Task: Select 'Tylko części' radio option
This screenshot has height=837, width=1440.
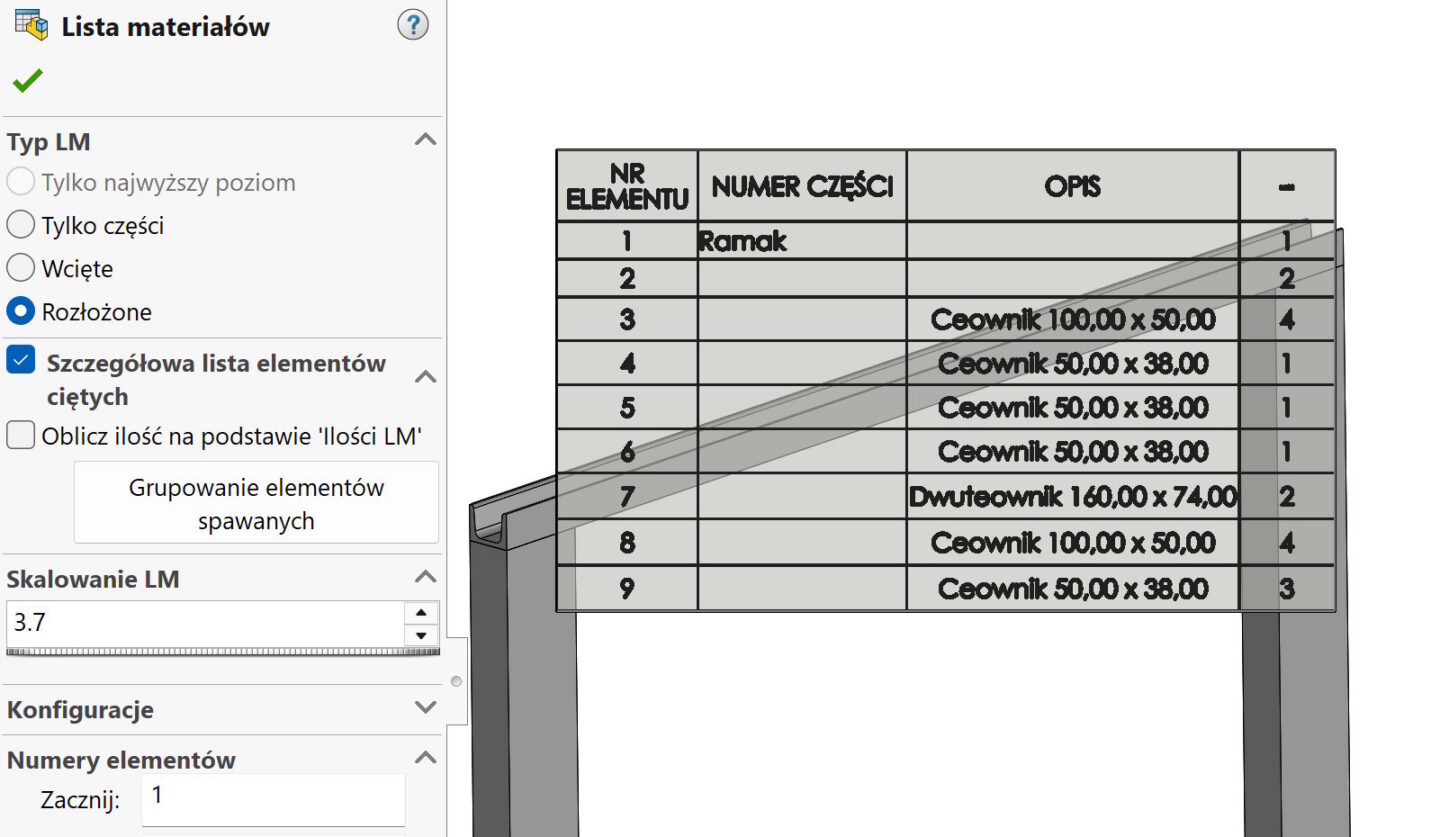Action: tap(21, 226)
